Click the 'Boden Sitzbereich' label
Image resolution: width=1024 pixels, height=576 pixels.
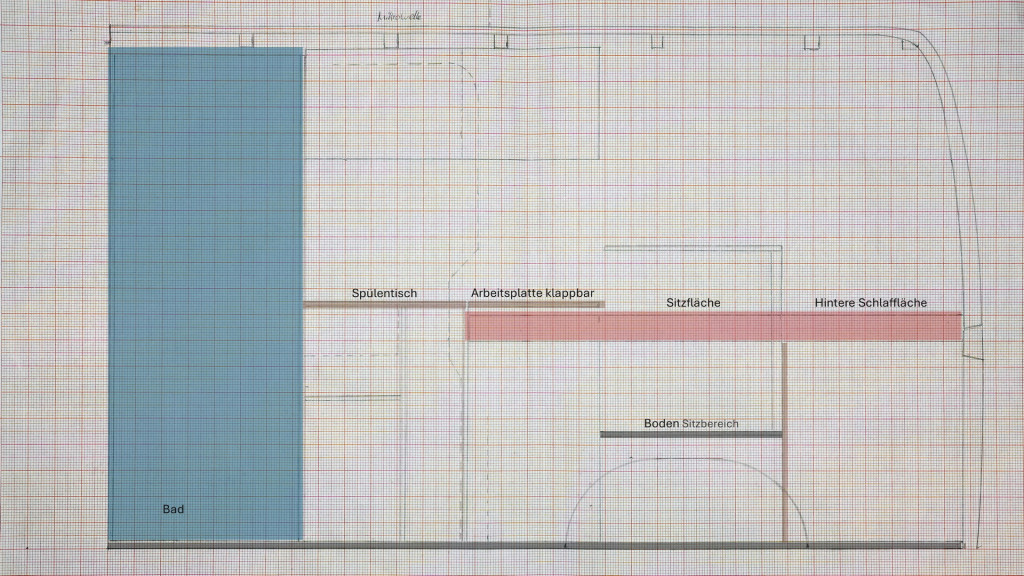coord(691,424)
